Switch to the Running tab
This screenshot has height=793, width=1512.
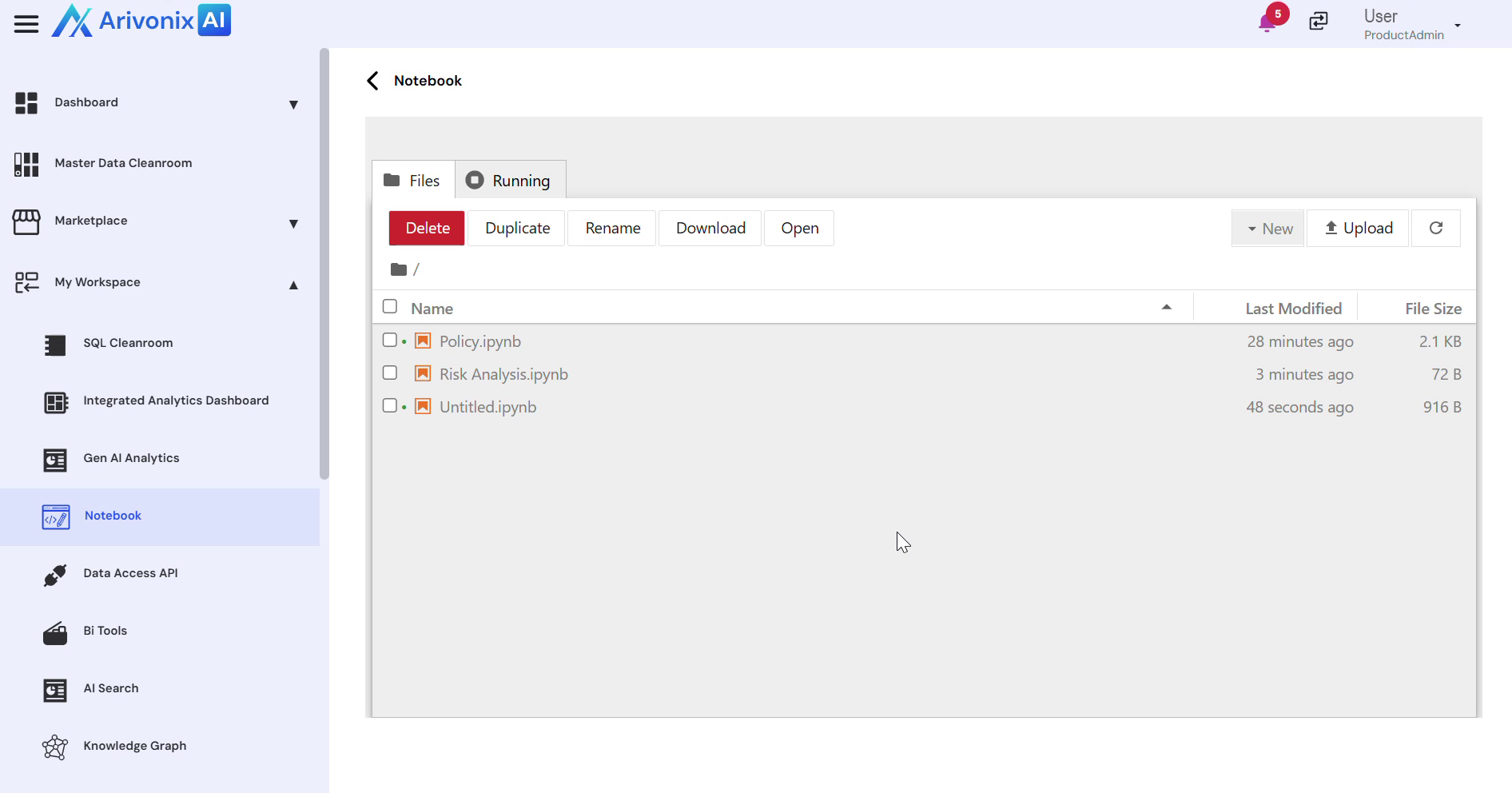(510, 181)
